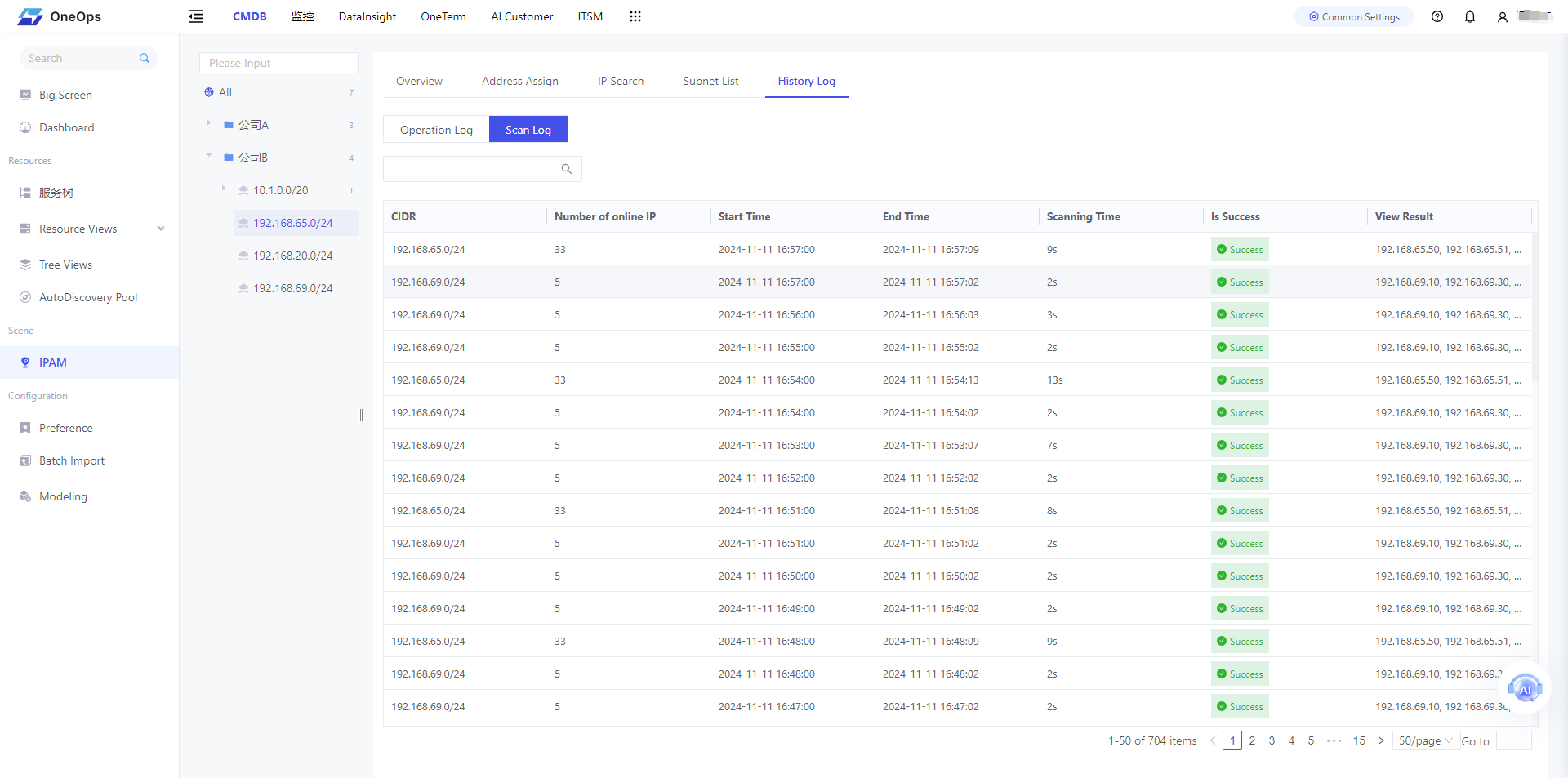
Task: Click the OneOps logo
Action: (60, 16)
